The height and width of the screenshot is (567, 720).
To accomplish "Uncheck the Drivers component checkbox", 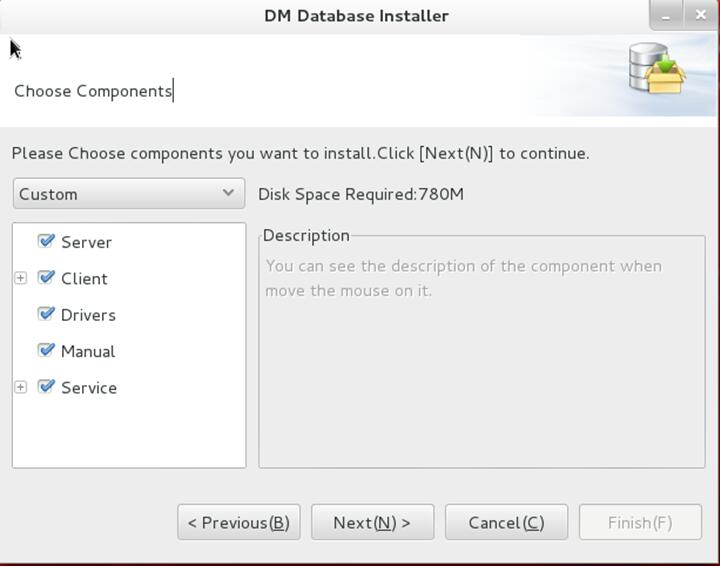I will point(46,314).
